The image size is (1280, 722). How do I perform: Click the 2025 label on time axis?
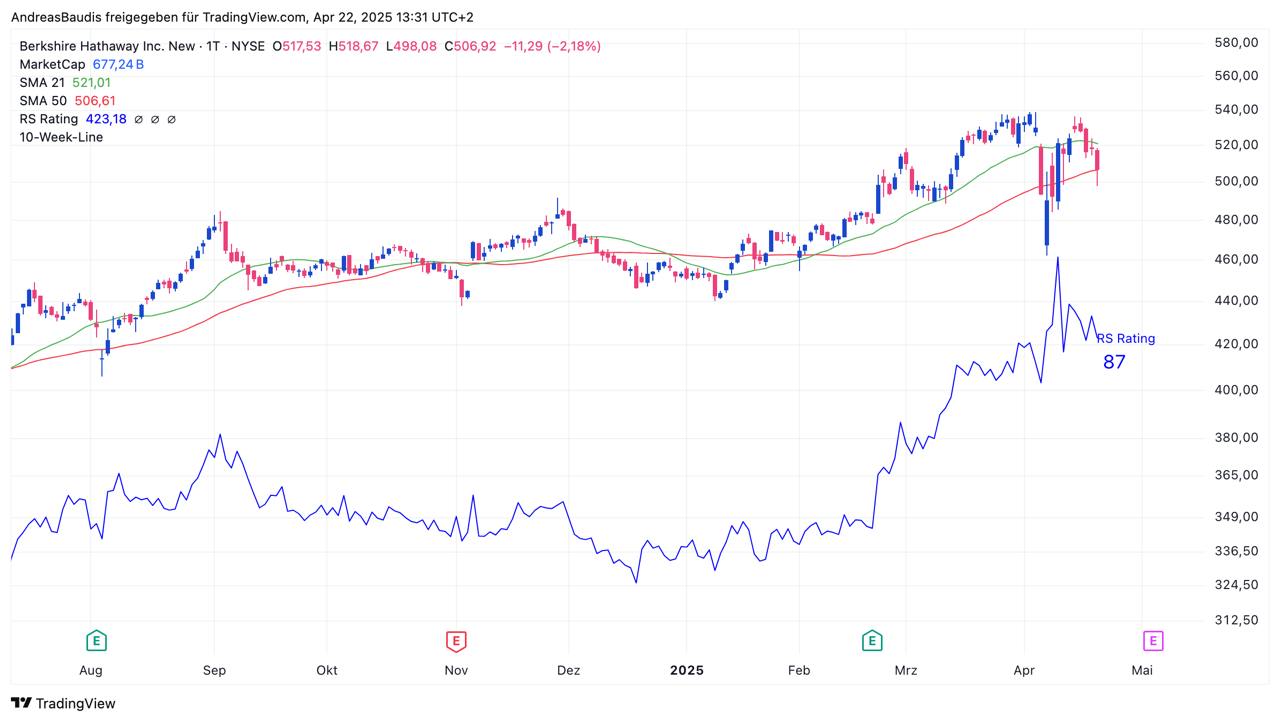(686, 670)
